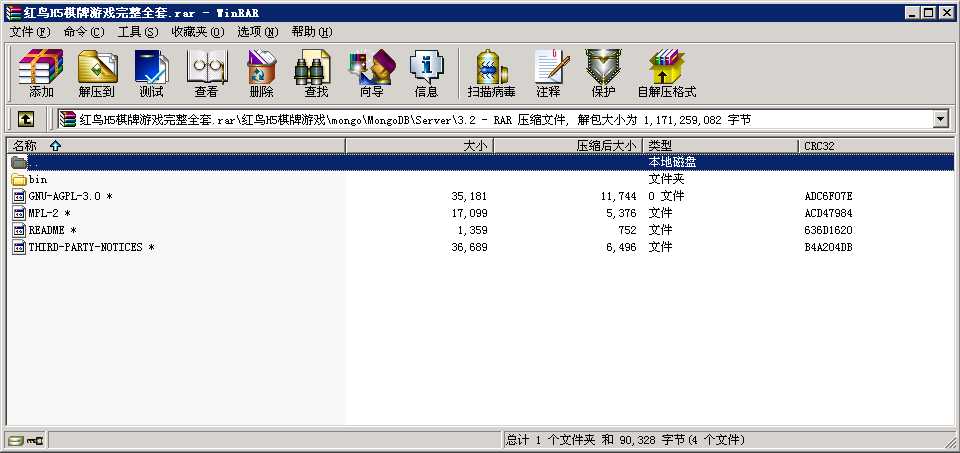Sort by CRC32 column header
The image size is (960, 453).
tap(818, 146)
